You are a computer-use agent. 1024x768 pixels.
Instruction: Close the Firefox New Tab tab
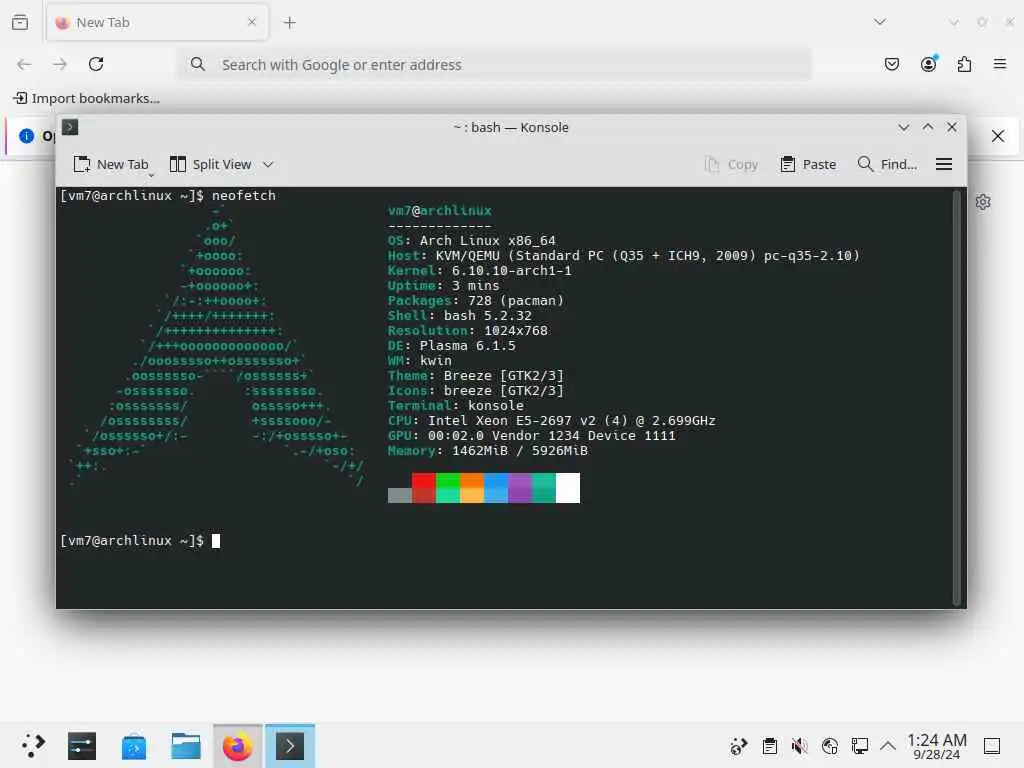[x=252, y=22]
